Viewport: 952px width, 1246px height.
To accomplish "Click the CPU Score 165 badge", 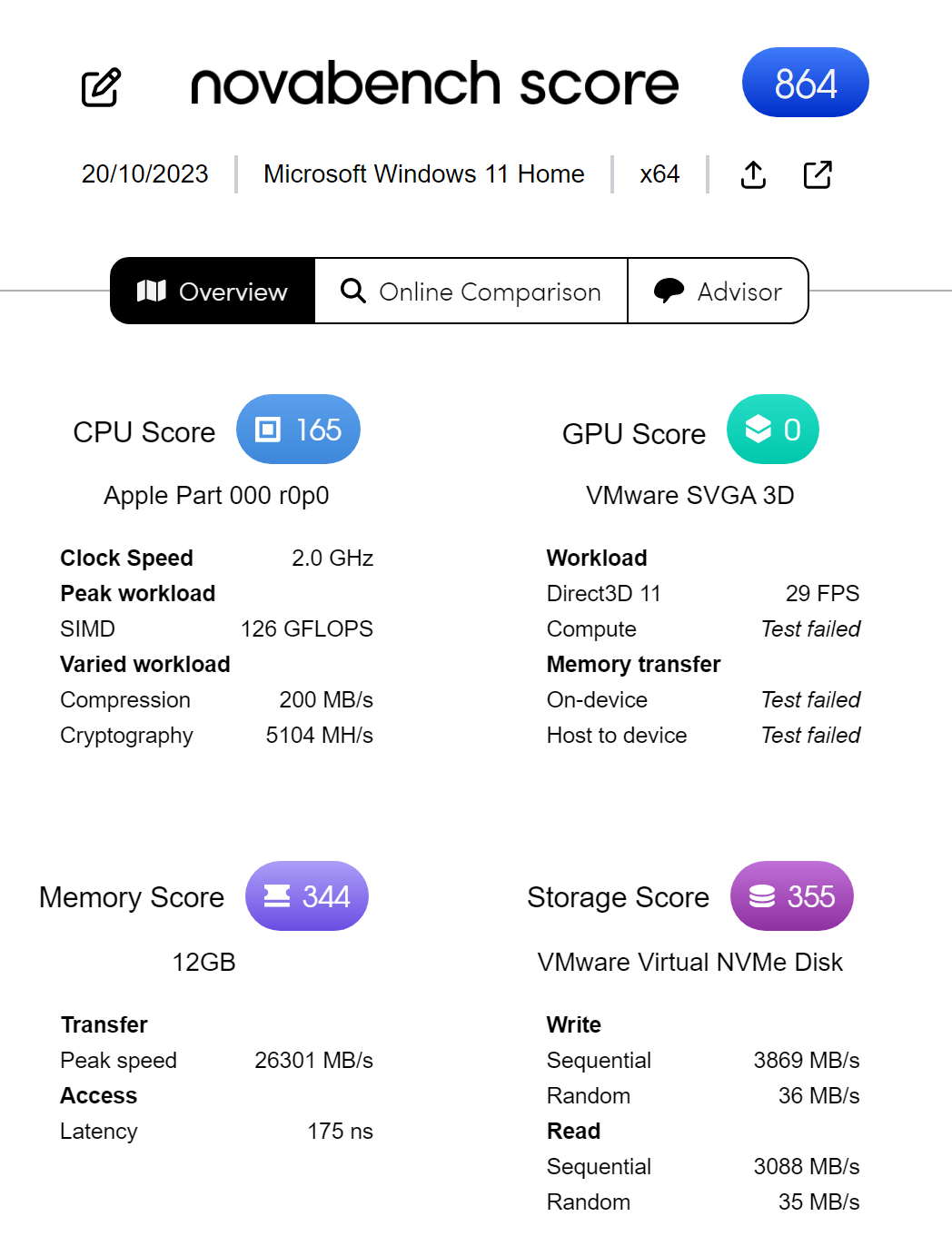I will tap(298, 429).
